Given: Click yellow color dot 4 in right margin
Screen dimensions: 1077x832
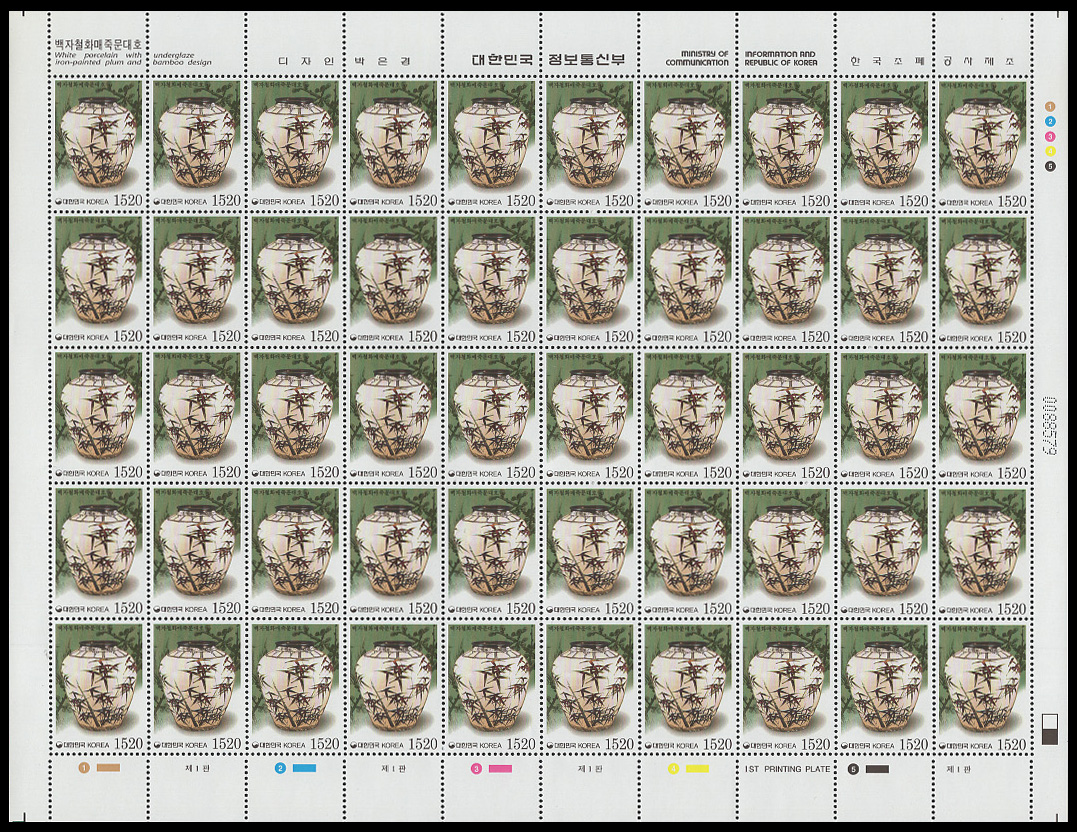Looking at the screenshot, I should 1050,151.
